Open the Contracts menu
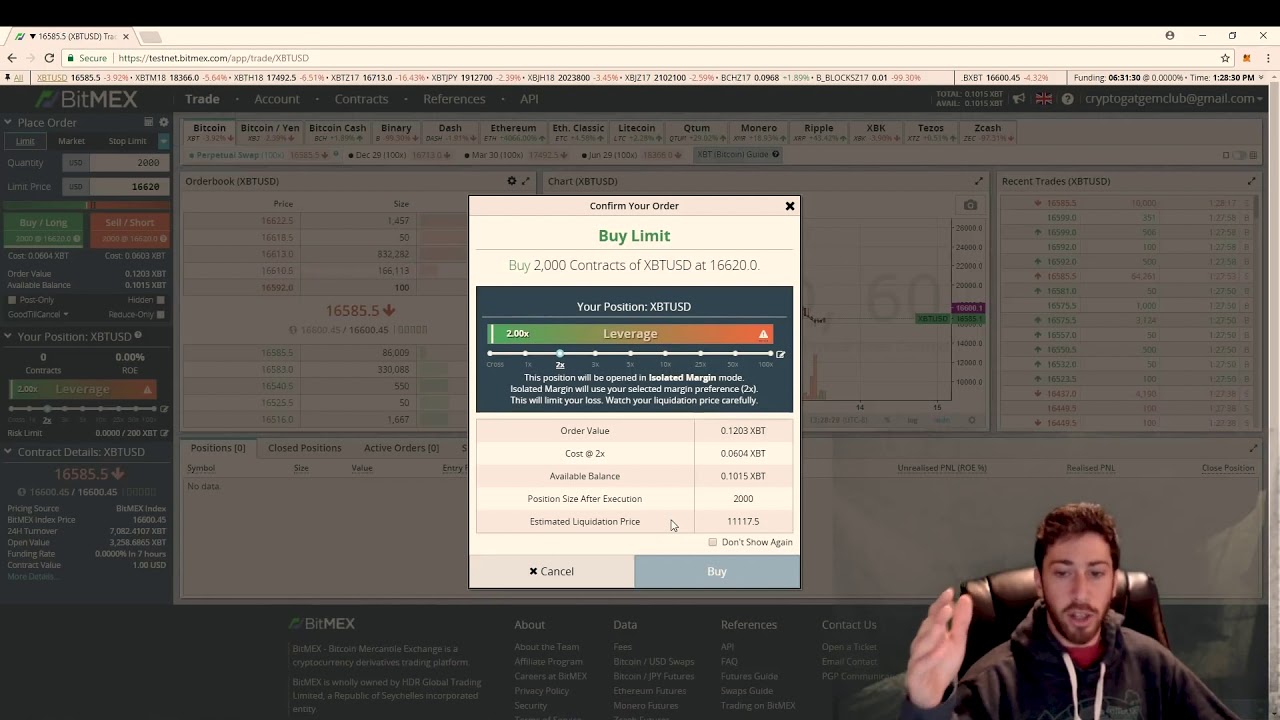The image size is (1280, 720). [x=361, y=99]
